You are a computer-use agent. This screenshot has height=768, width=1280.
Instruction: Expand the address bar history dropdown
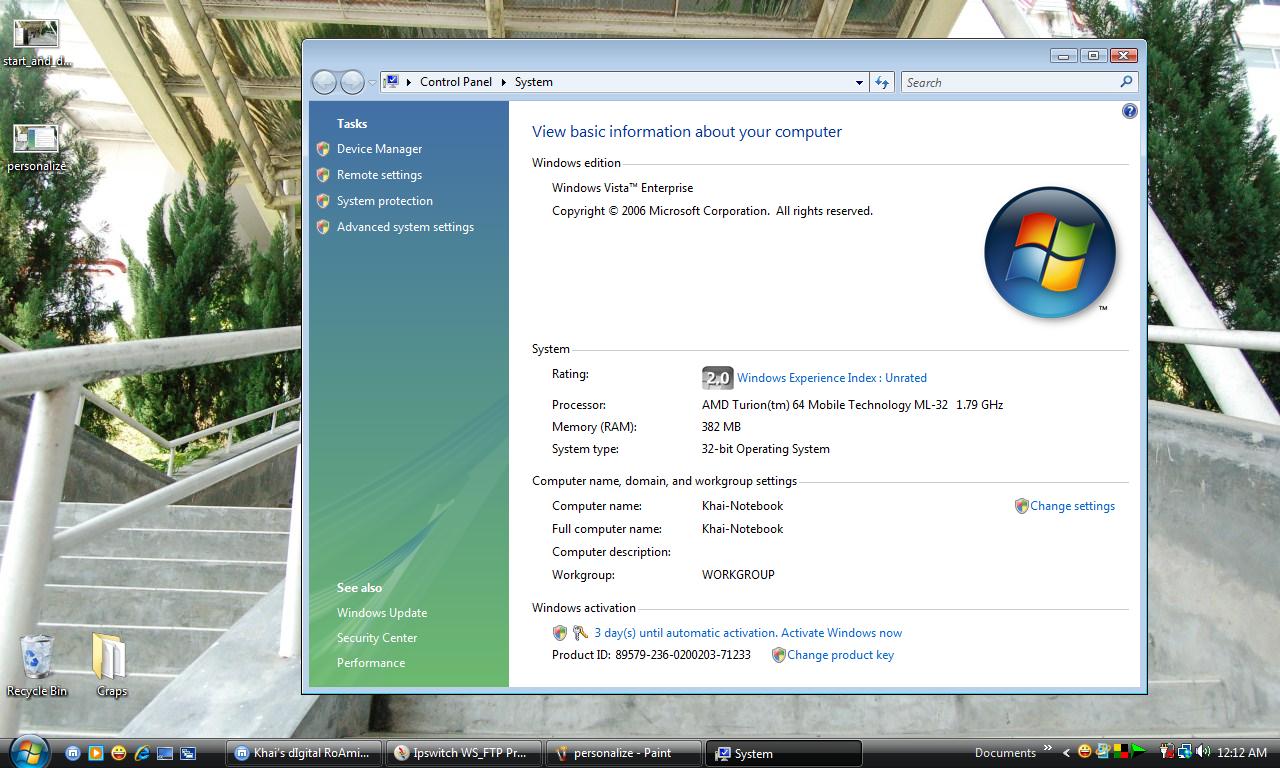pos(859,82)
